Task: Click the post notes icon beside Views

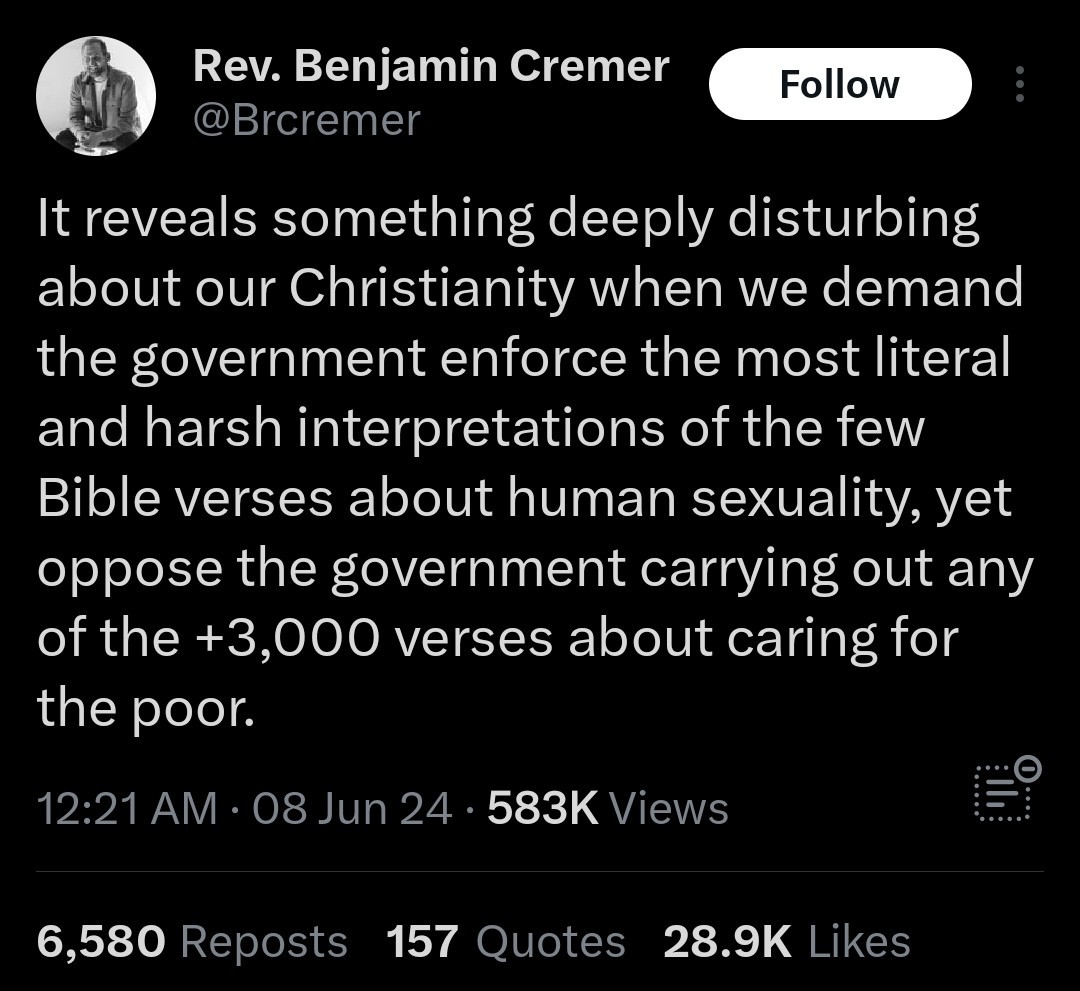Action: pos(1007,789)
